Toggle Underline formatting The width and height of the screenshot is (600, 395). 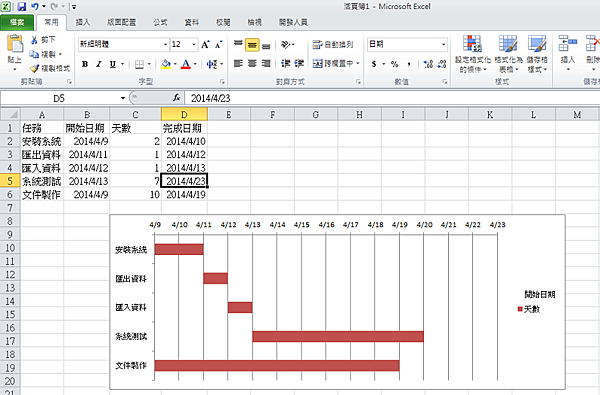(112, 64)
